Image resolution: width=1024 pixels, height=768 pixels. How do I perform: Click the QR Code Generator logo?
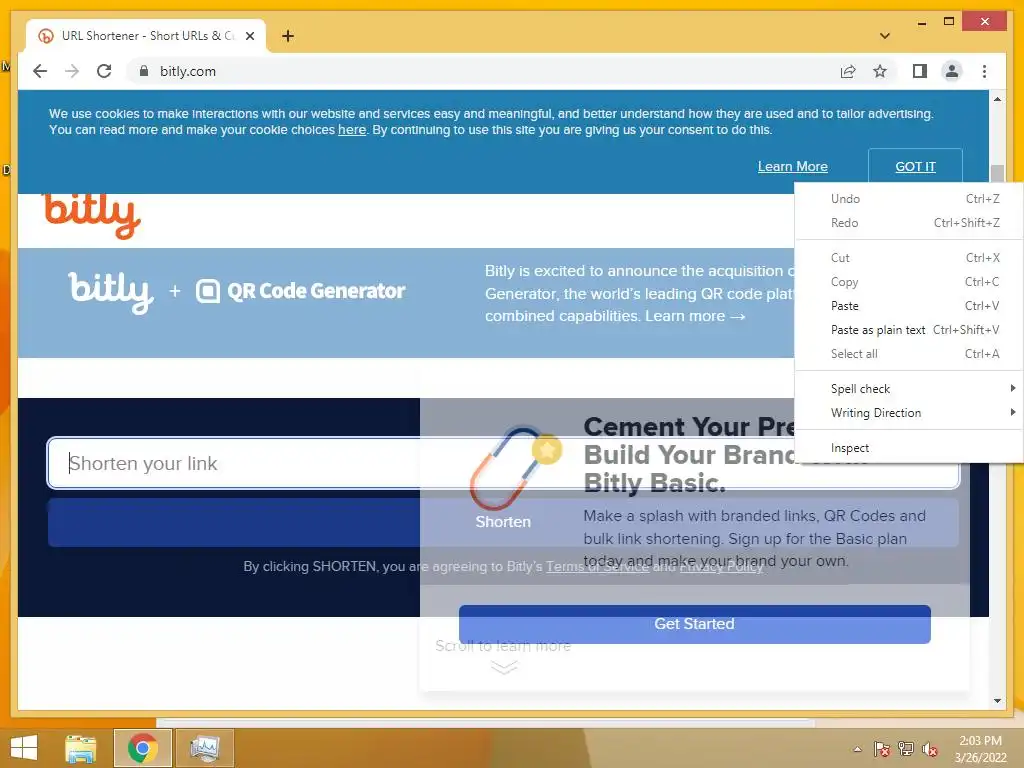[300, 291]
